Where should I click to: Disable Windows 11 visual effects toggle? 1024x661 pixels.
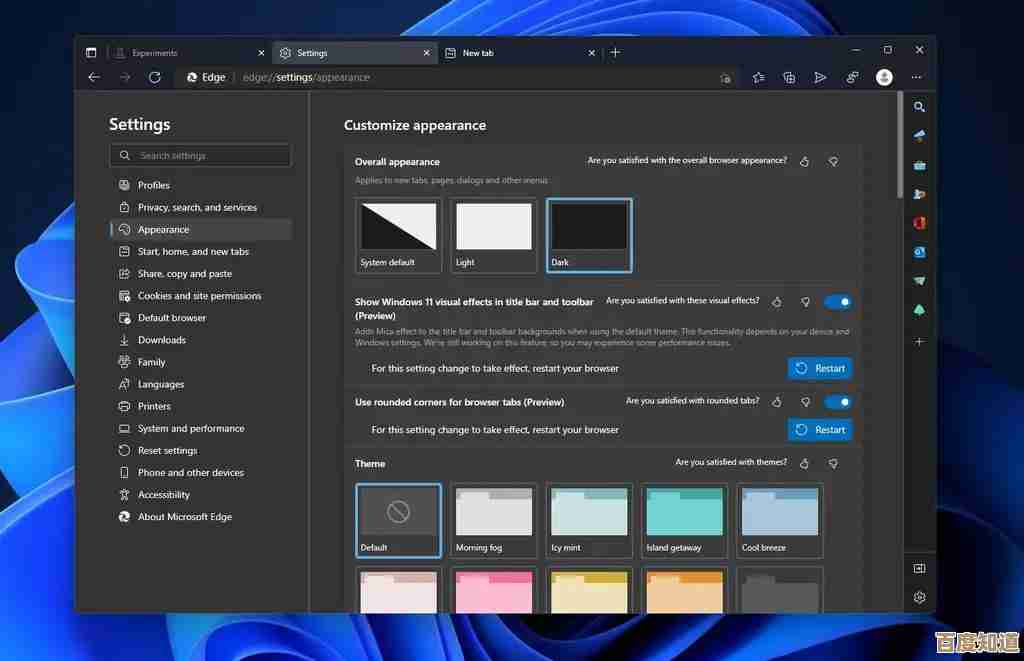click(x=838, y=301)
